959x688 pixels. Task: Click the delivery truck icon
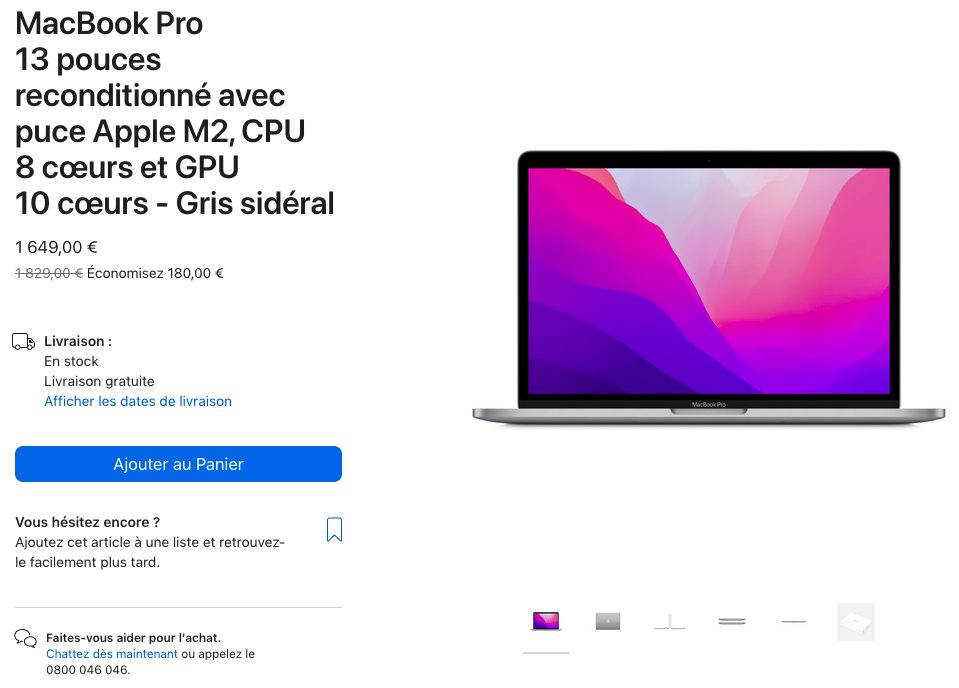tap(23, 341)
